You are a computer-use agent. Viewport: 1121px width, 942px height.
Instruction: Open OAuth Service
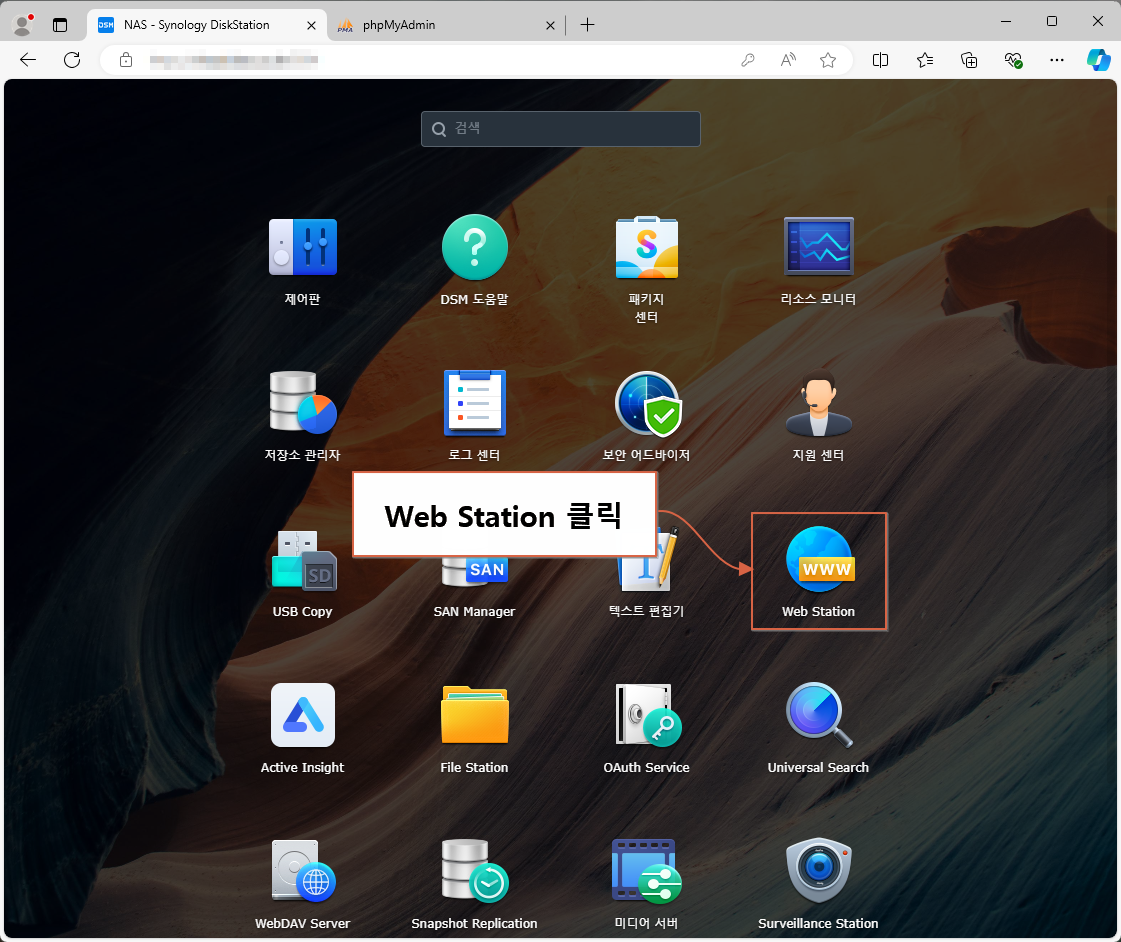pos(648,715)
